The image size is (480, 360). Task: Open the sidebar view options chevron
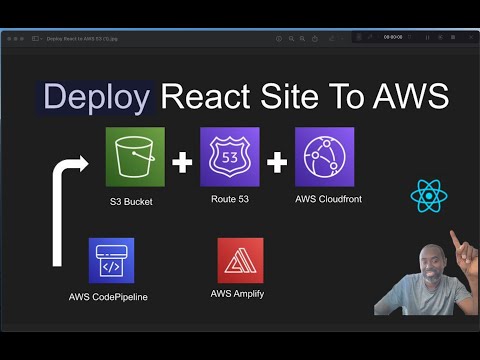click(x=41, y=39)
